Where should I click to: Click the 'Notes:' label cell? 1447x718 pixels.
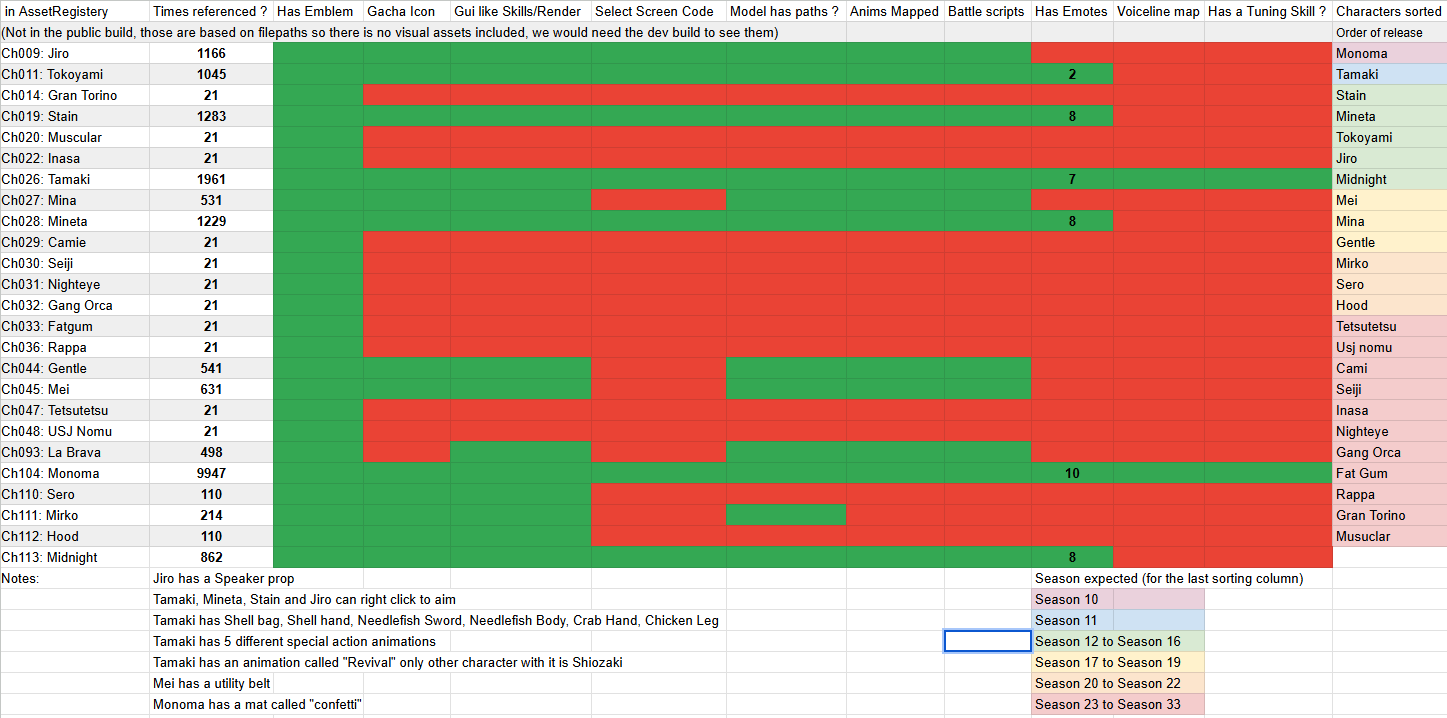(75, 578)
